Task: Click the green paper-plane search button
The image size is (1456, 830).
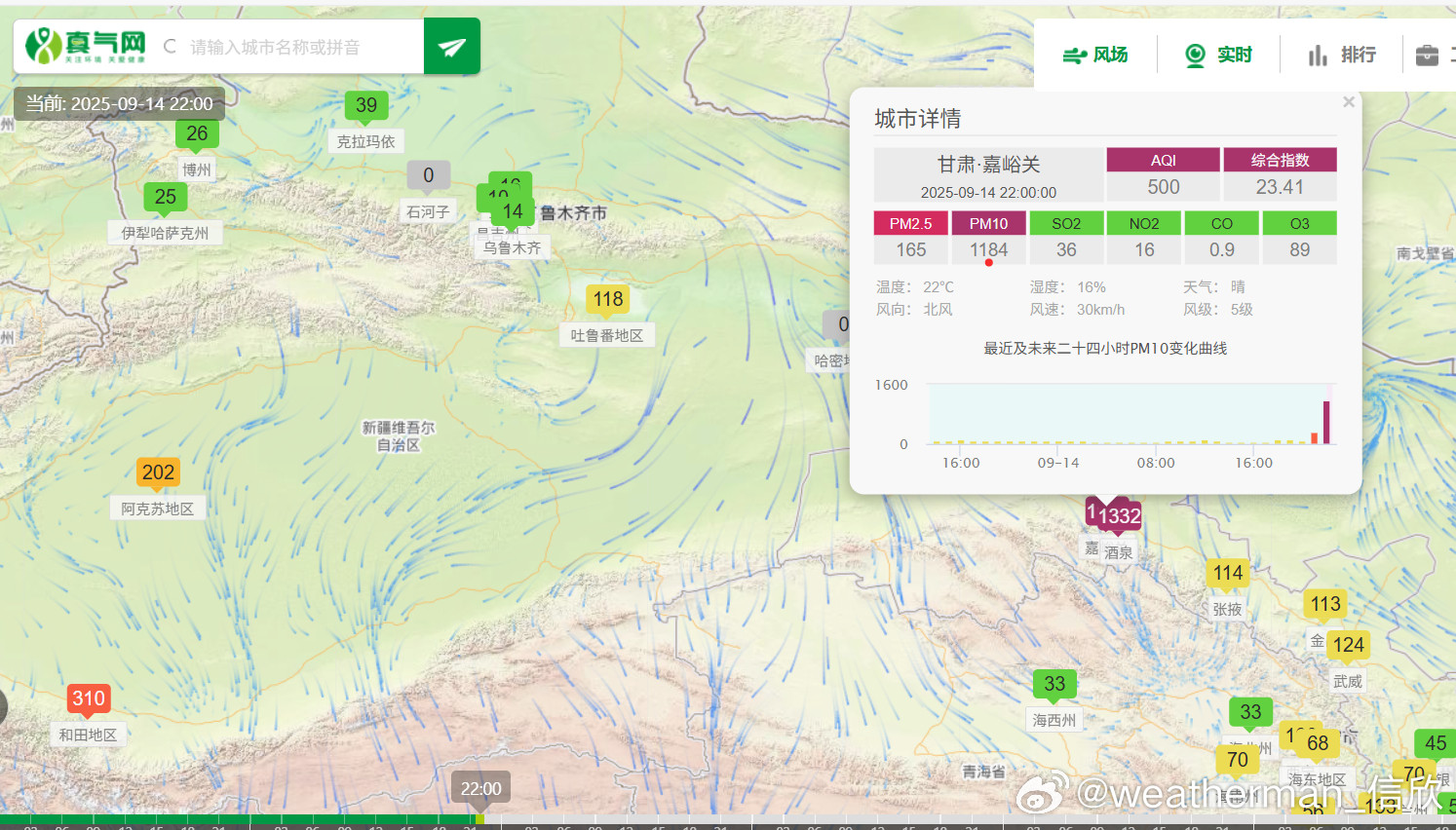Action: pos(452,46)
